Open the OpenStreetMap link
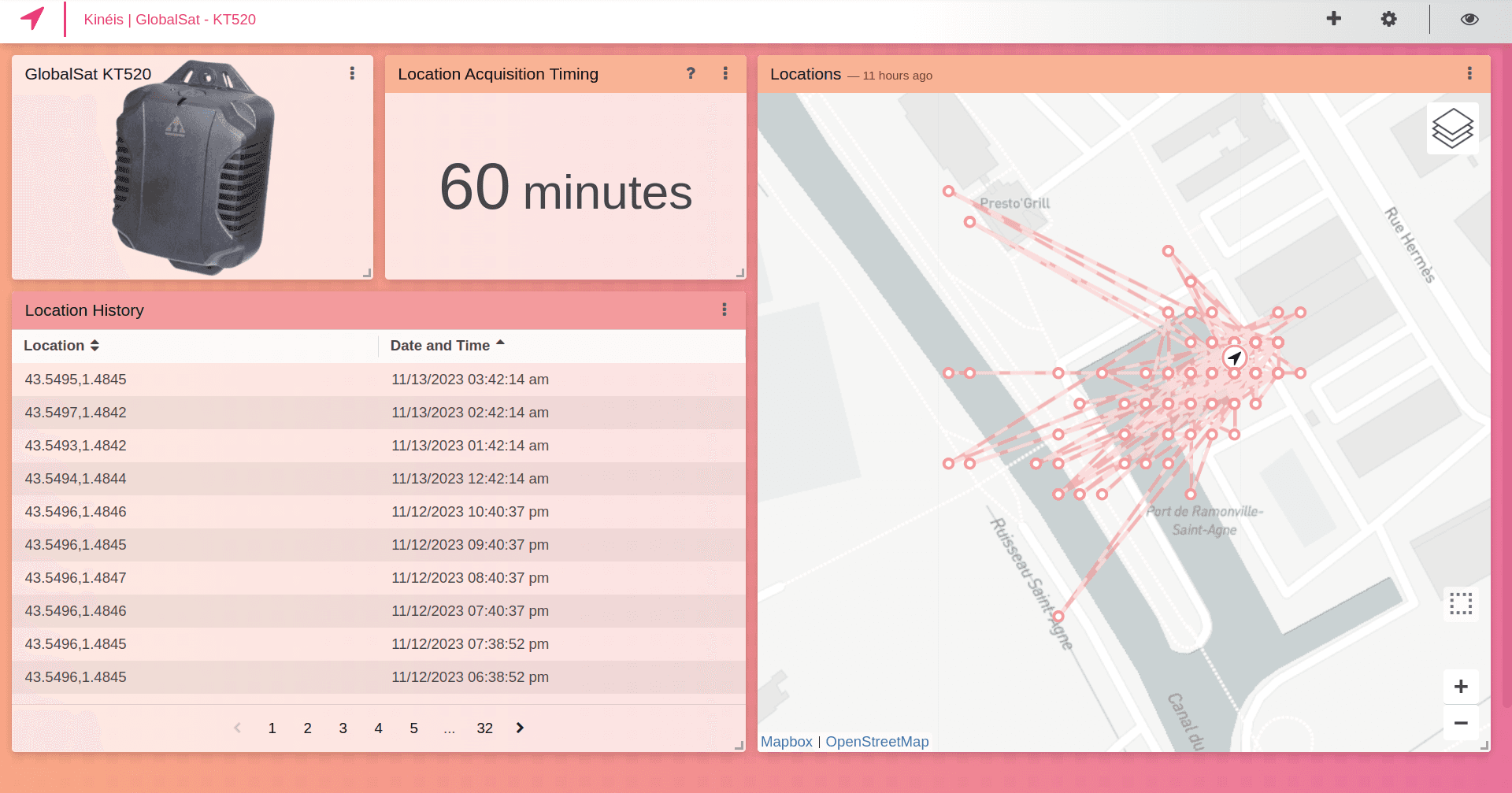The image size is (1512, 793). [x=877, y=741]
